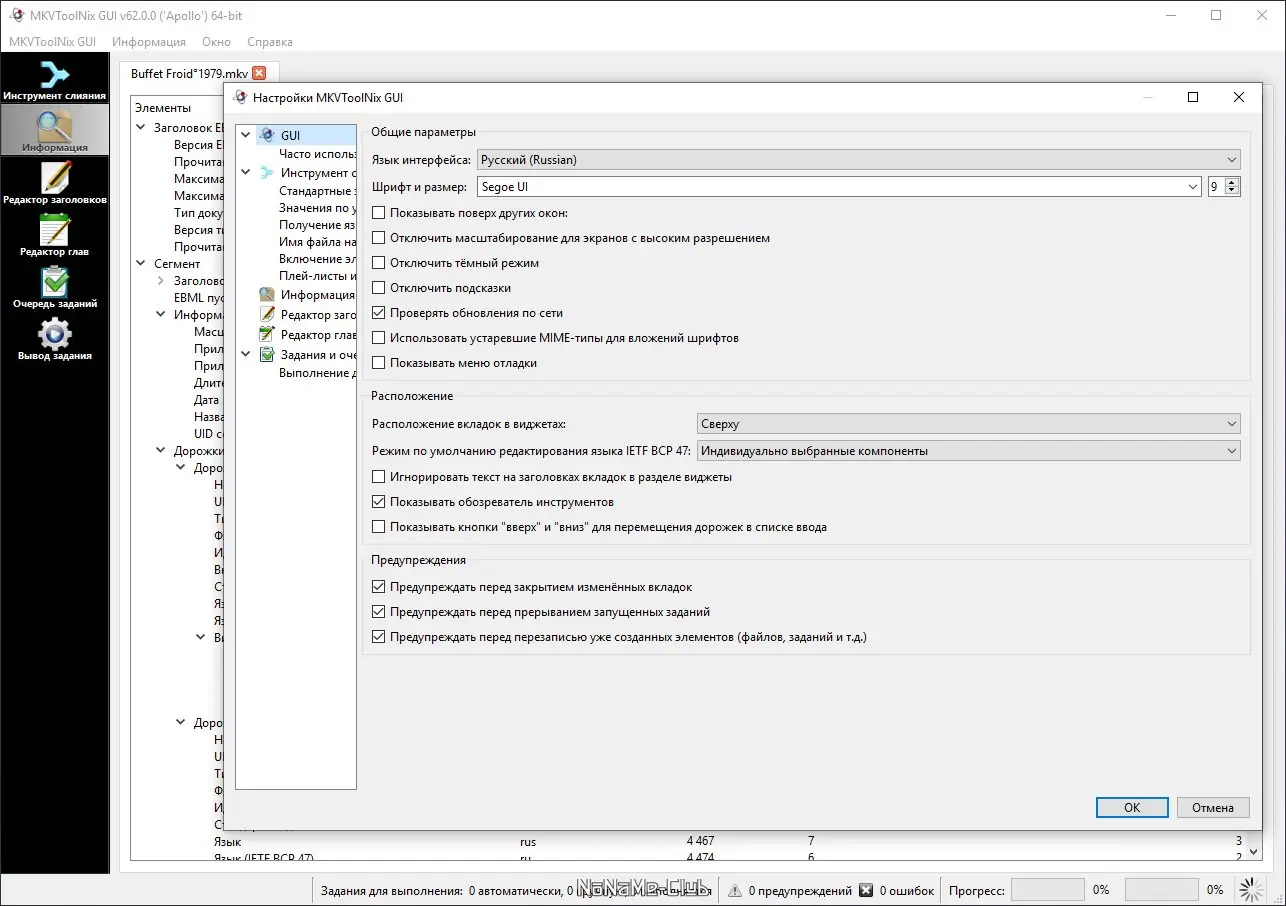Click the 'Элементы' column header
Viewport: 1286px width, 906px height.
coord(163,108)
